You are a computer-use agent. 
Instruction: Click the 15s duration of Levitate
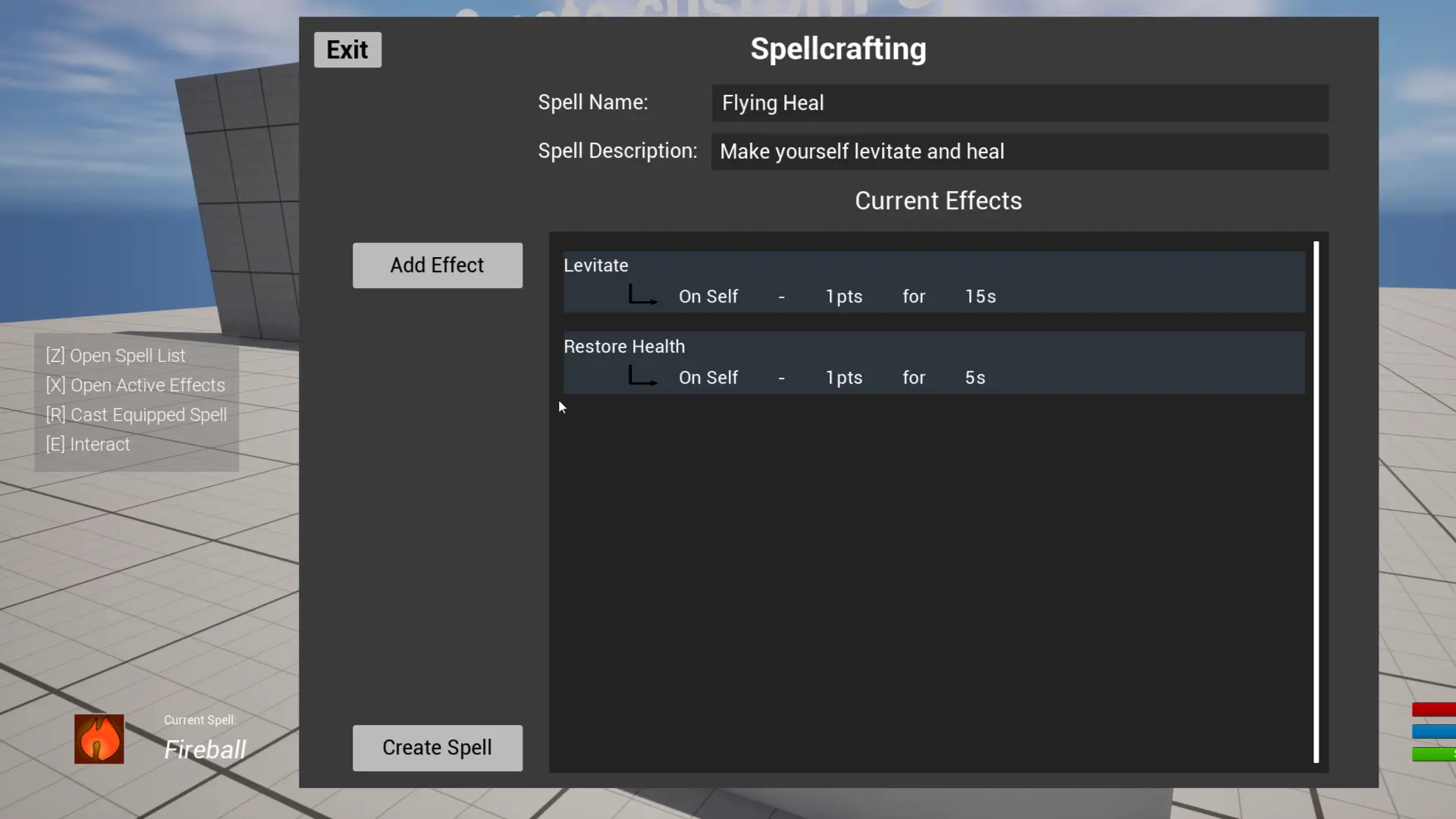(981, 297)
